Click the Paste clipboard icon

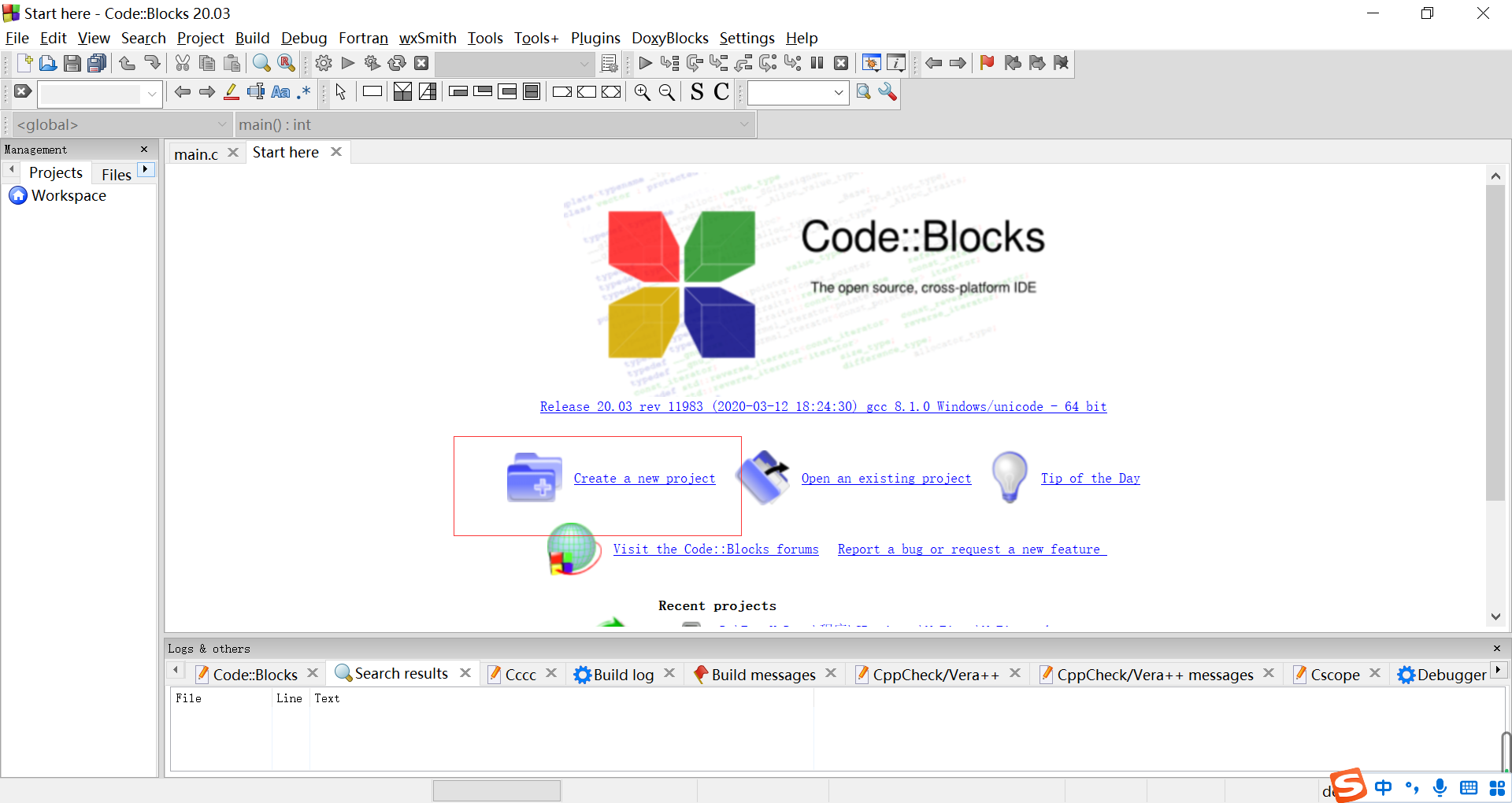point(232,63)
